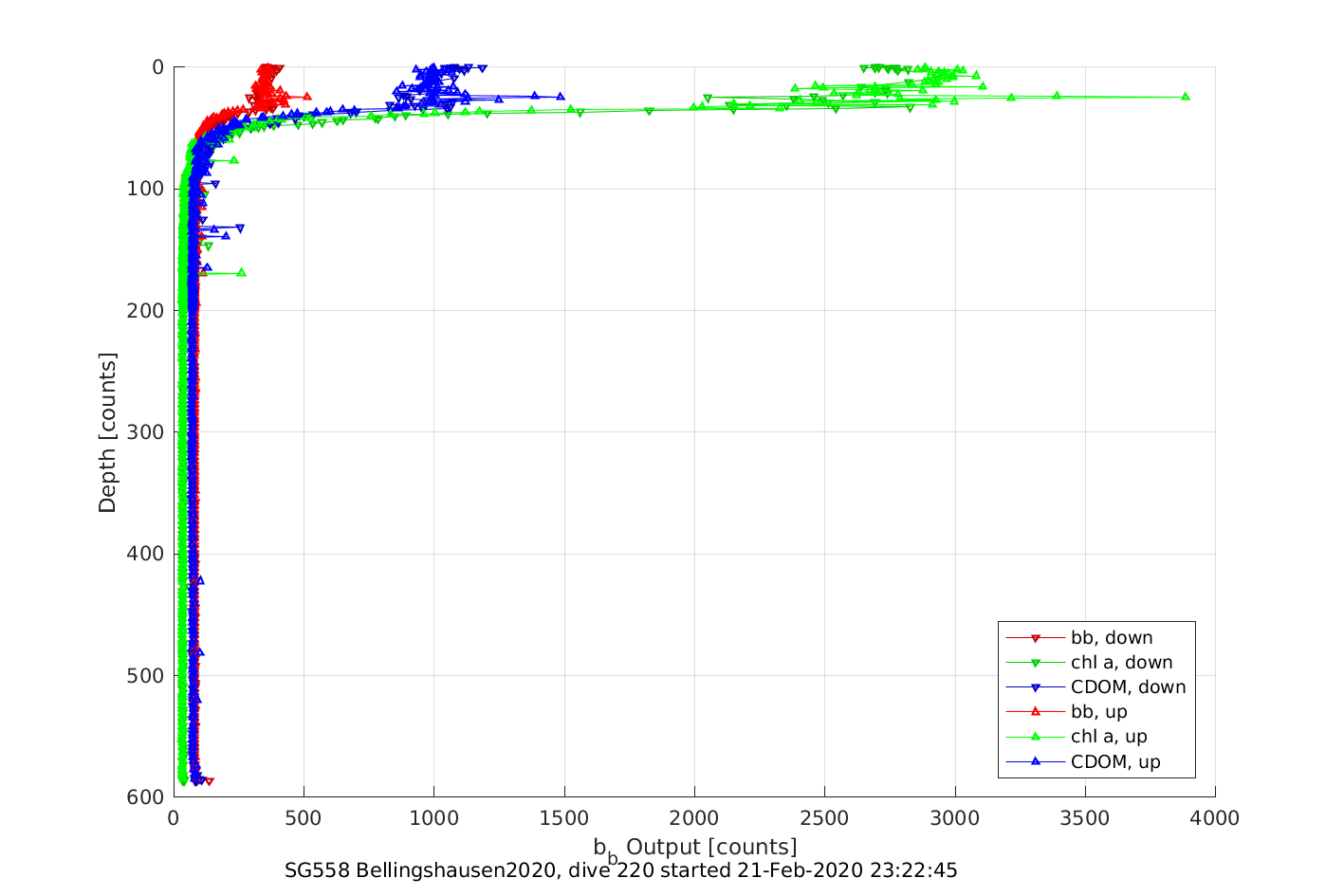The width and height of the screenshot is (1344, 896).
Task: Click the 'CDOM, down' legend entry
Action: (1095, 687)
